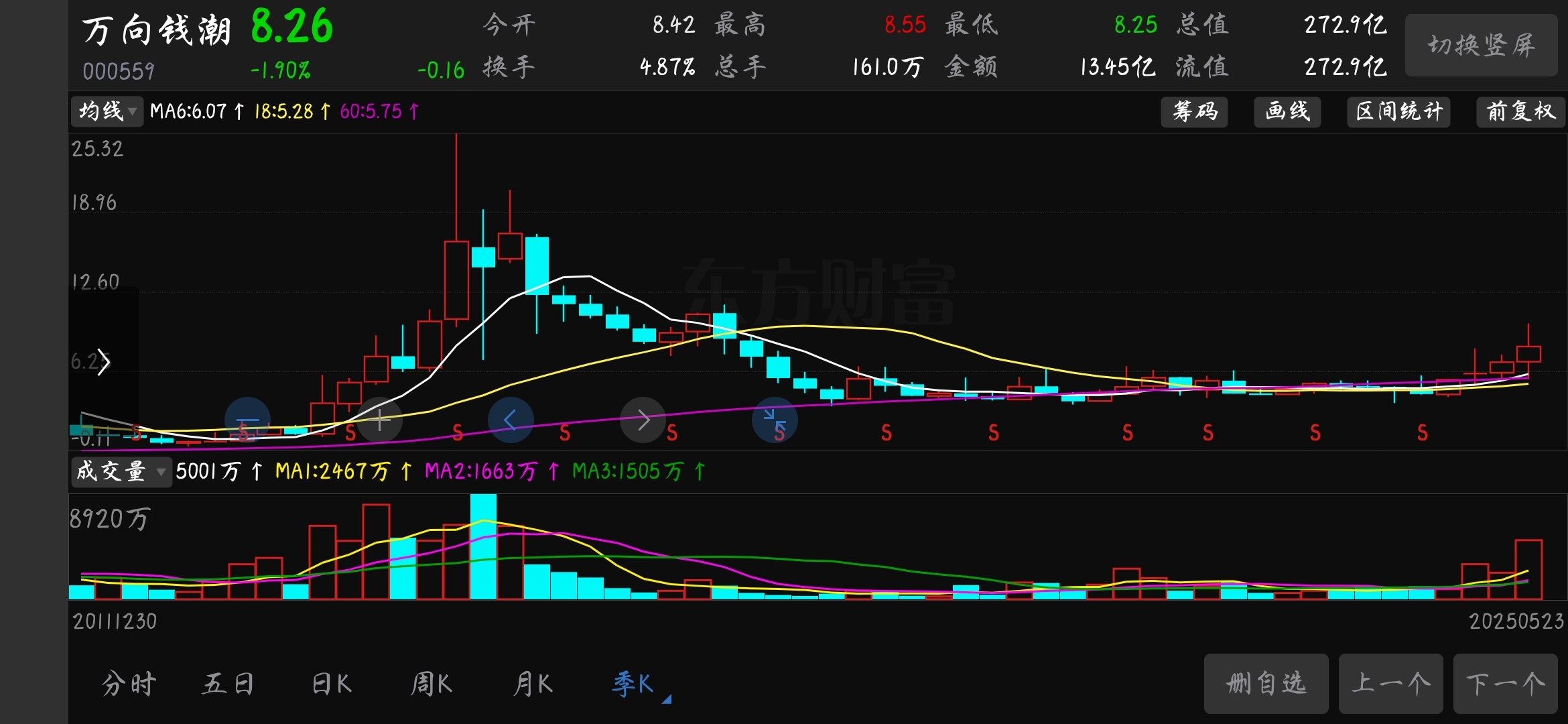Tap the plus zoom-in chart icon
The image size is (1568, 724).
pos(379,420)
